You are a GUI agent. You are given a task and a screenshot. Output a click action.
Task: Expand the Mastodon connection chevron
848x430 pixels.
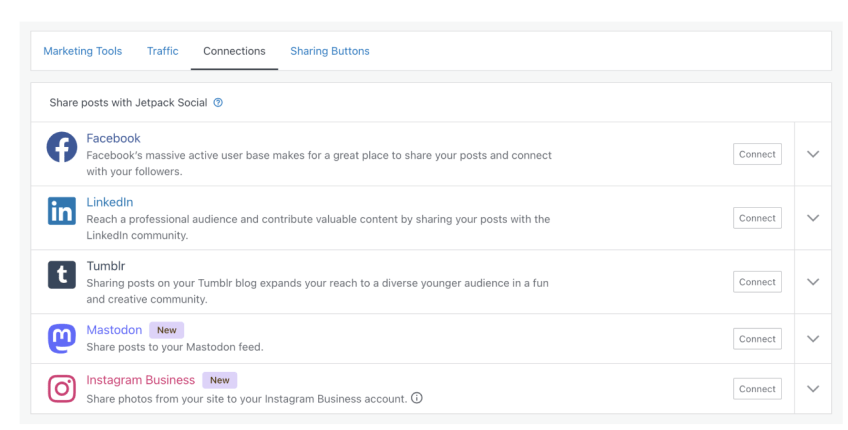point(812,339)
